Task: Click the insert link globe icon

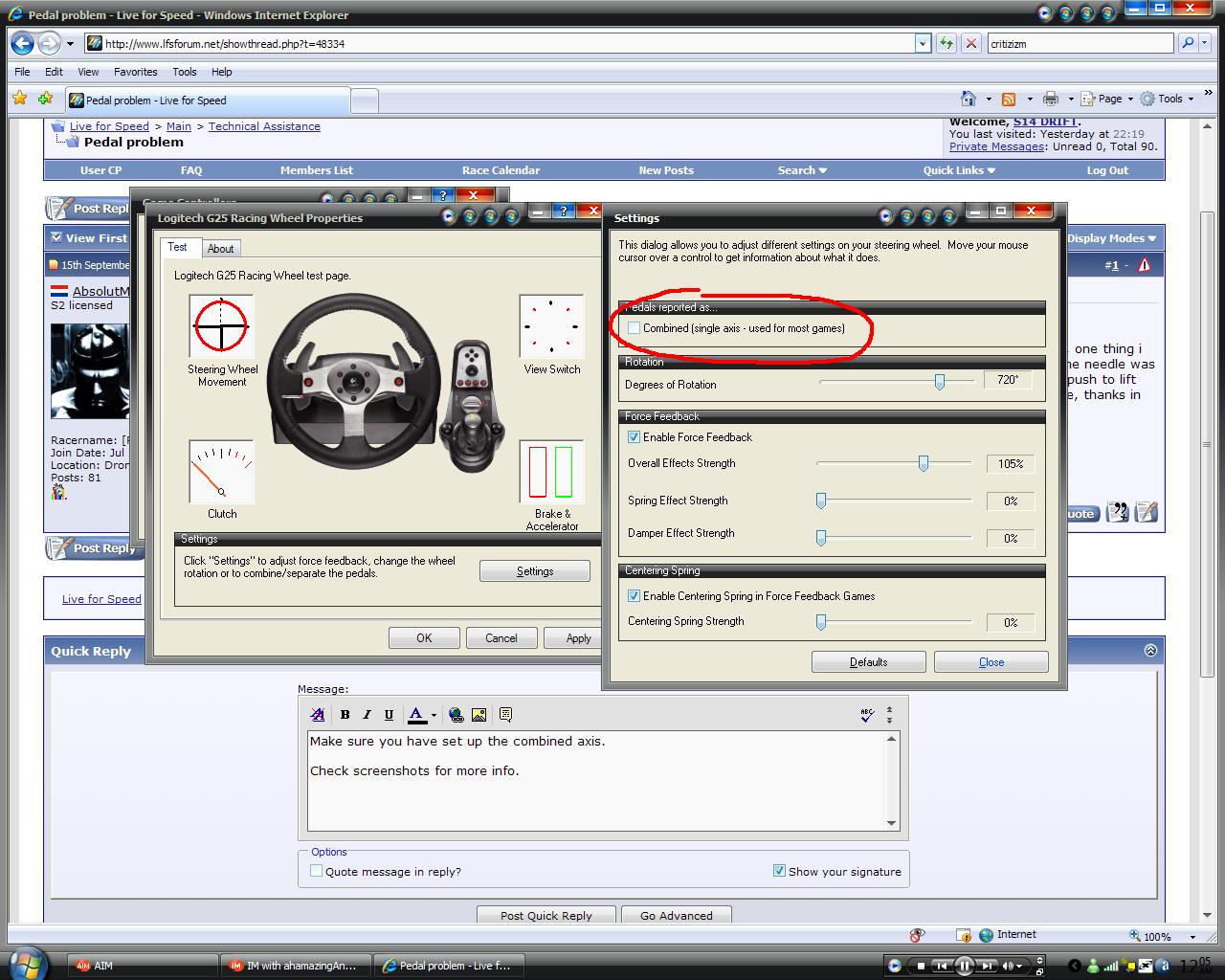Action: coord(457,715)
